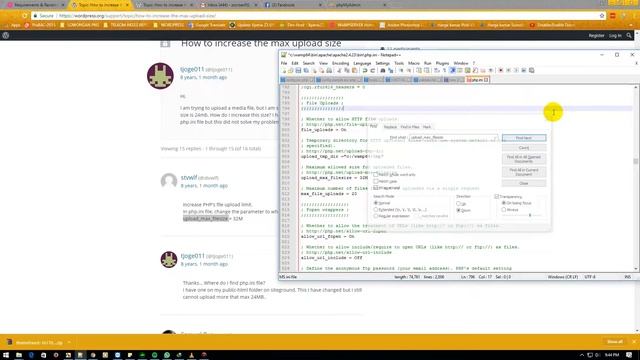
Task: Toggle Transparency checkbox in Find dialog
Action: click(x=497, y=197)
